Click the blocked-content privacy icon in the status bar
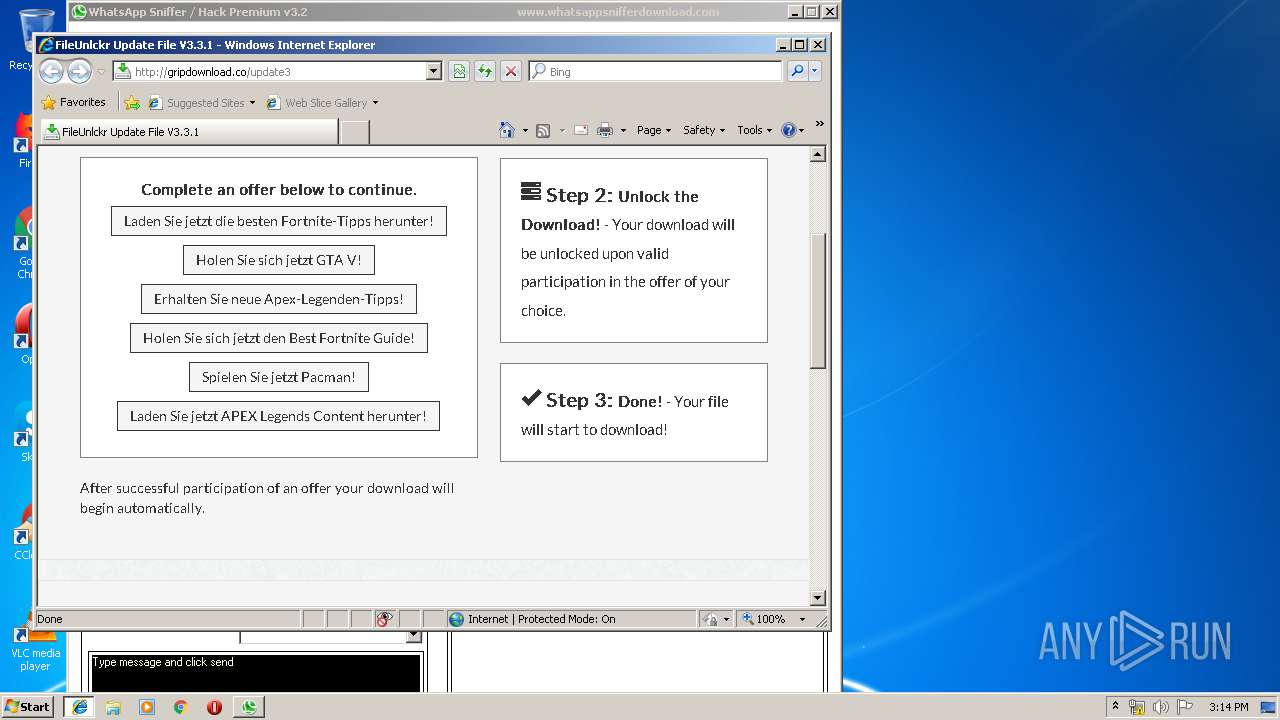 (x=385, y=619)
